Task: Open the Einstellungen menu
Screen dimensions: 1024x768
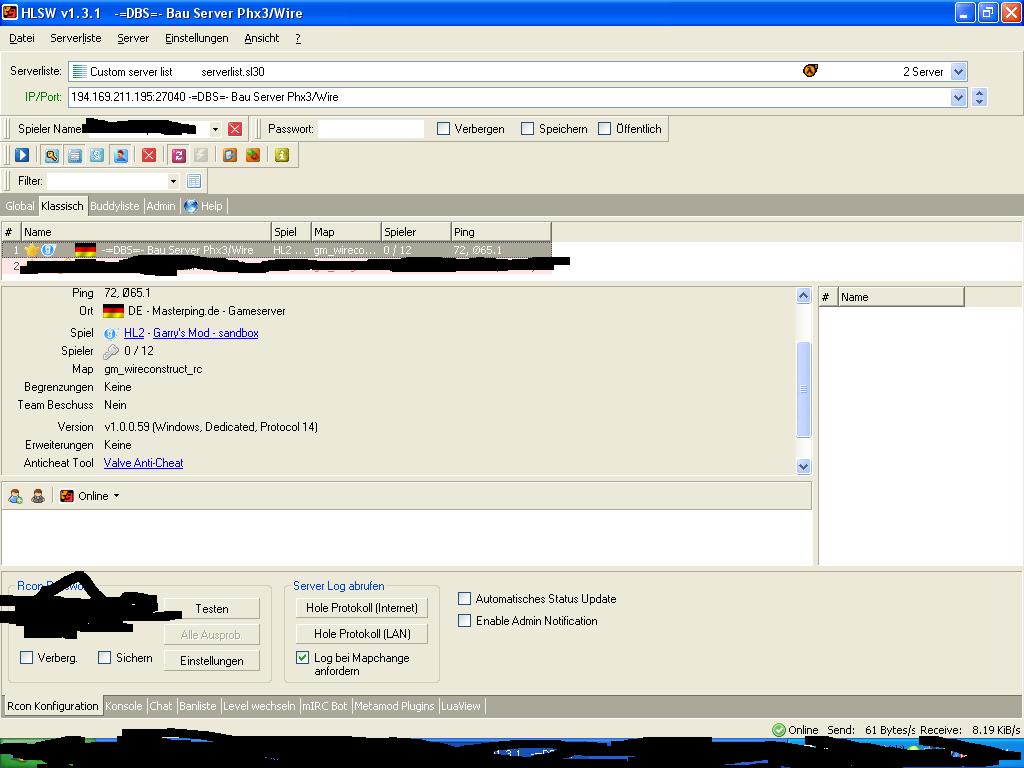Action: (x=196, y=38)
